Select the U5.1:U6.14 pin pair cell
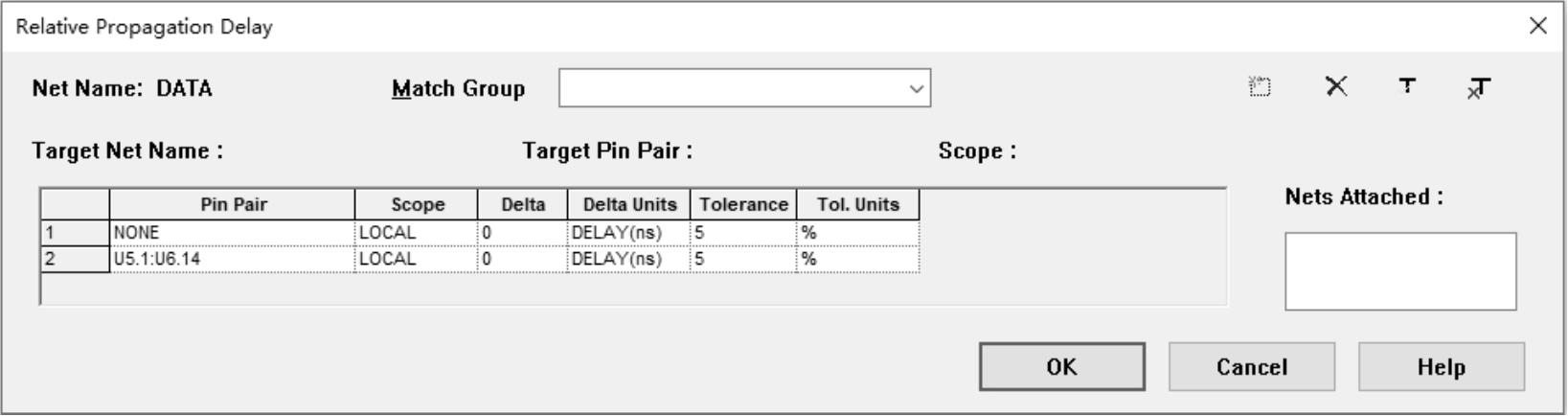This screenshot has width=1568, height=416. [x=233, y=259]
